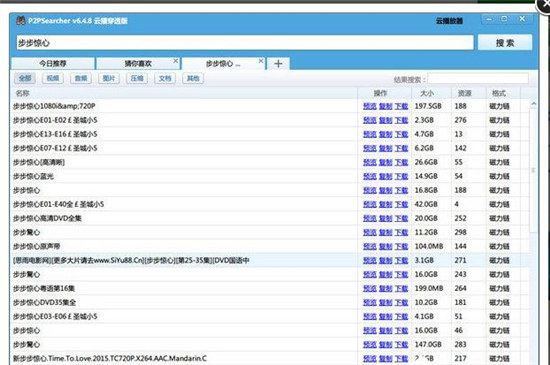The image size is (550, 365).
Task: Download 步步惊心高清DVD全集 via 下载
Action: [x=401, y=218]
